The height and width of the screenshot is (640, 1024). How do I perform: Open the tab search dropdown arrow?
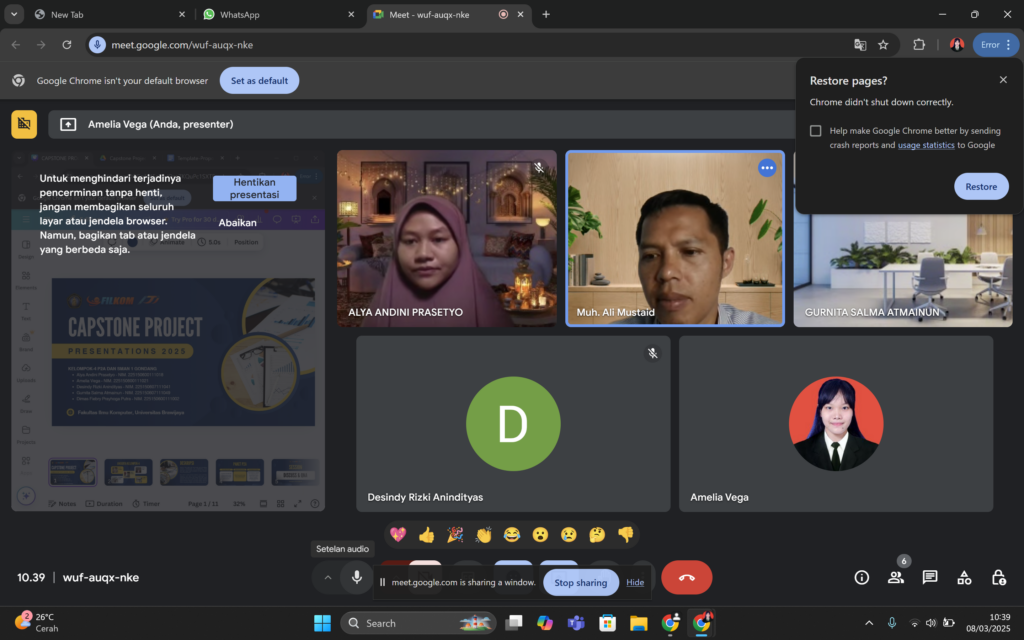(x=14, y=15)
